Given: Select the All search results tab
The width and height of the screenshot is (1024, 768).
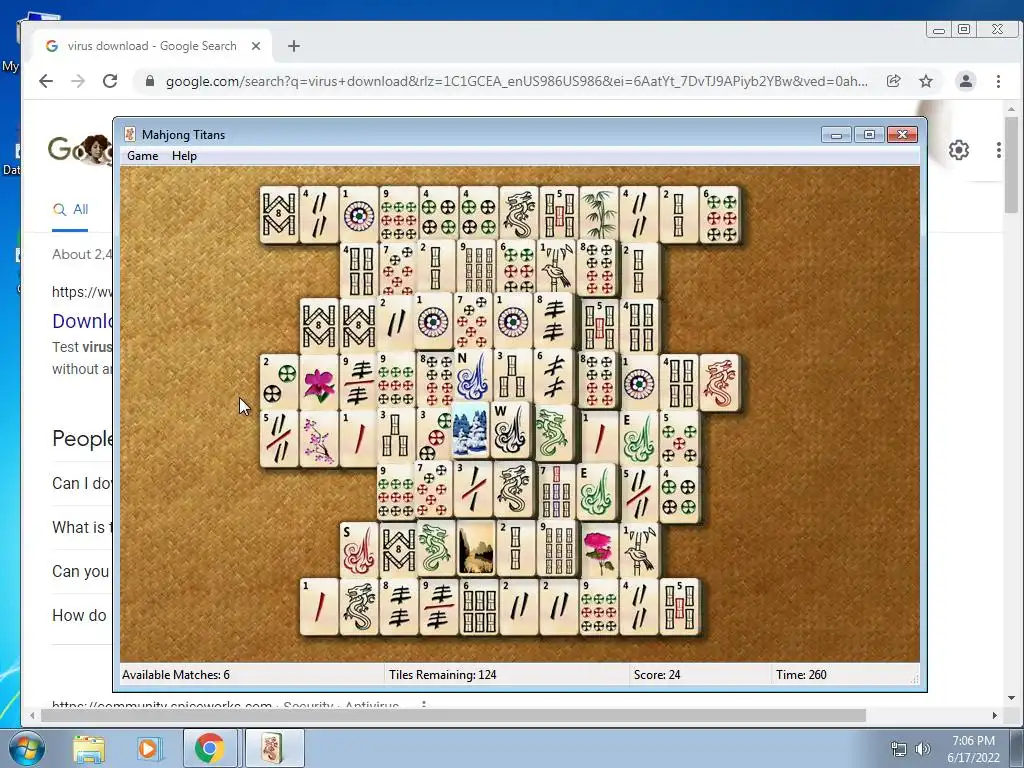Looking at the screenshot, I should (x=71, y=210).
